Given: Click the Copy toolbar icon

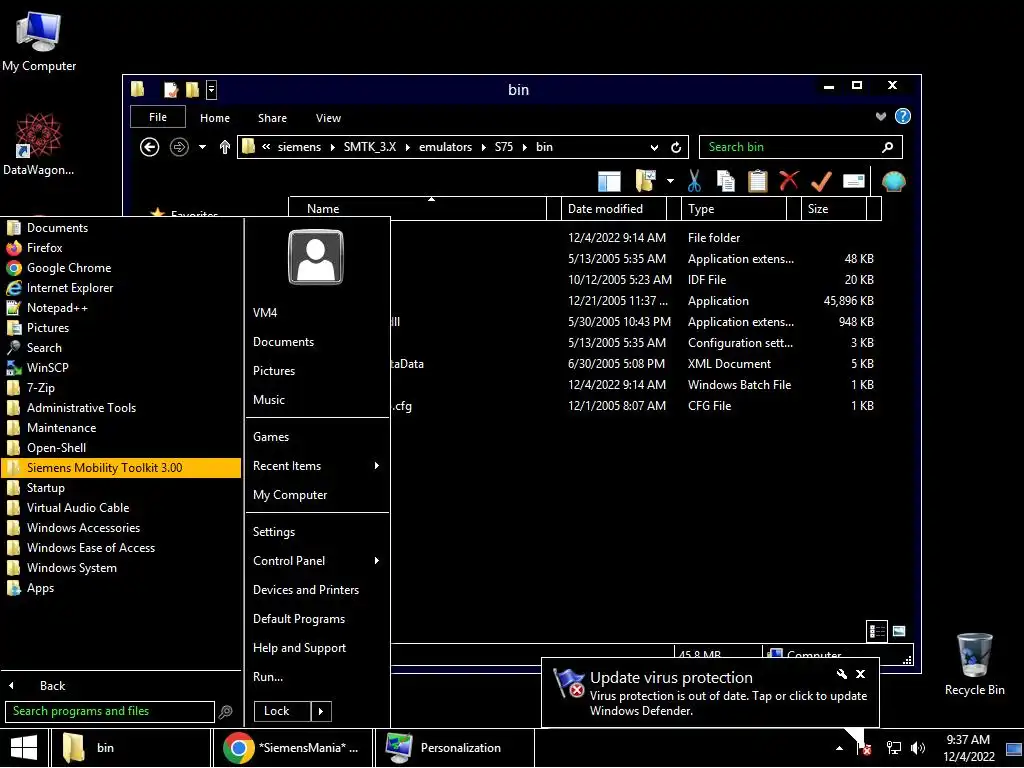Looking at the screenshot, I should (x=726, y=181).
